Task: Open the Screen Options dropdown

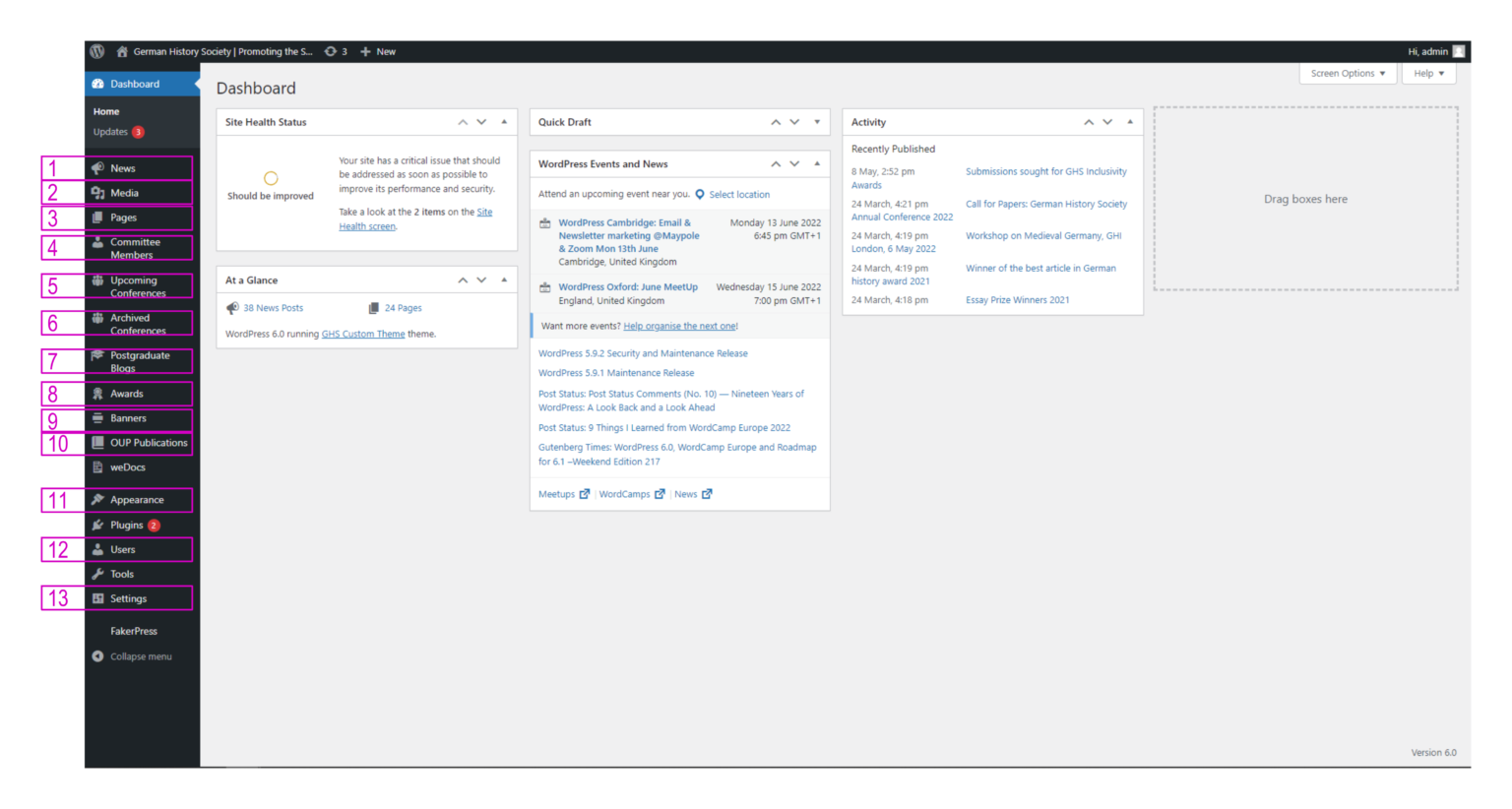Action: pyautogui.click(x=1347, y=73)
